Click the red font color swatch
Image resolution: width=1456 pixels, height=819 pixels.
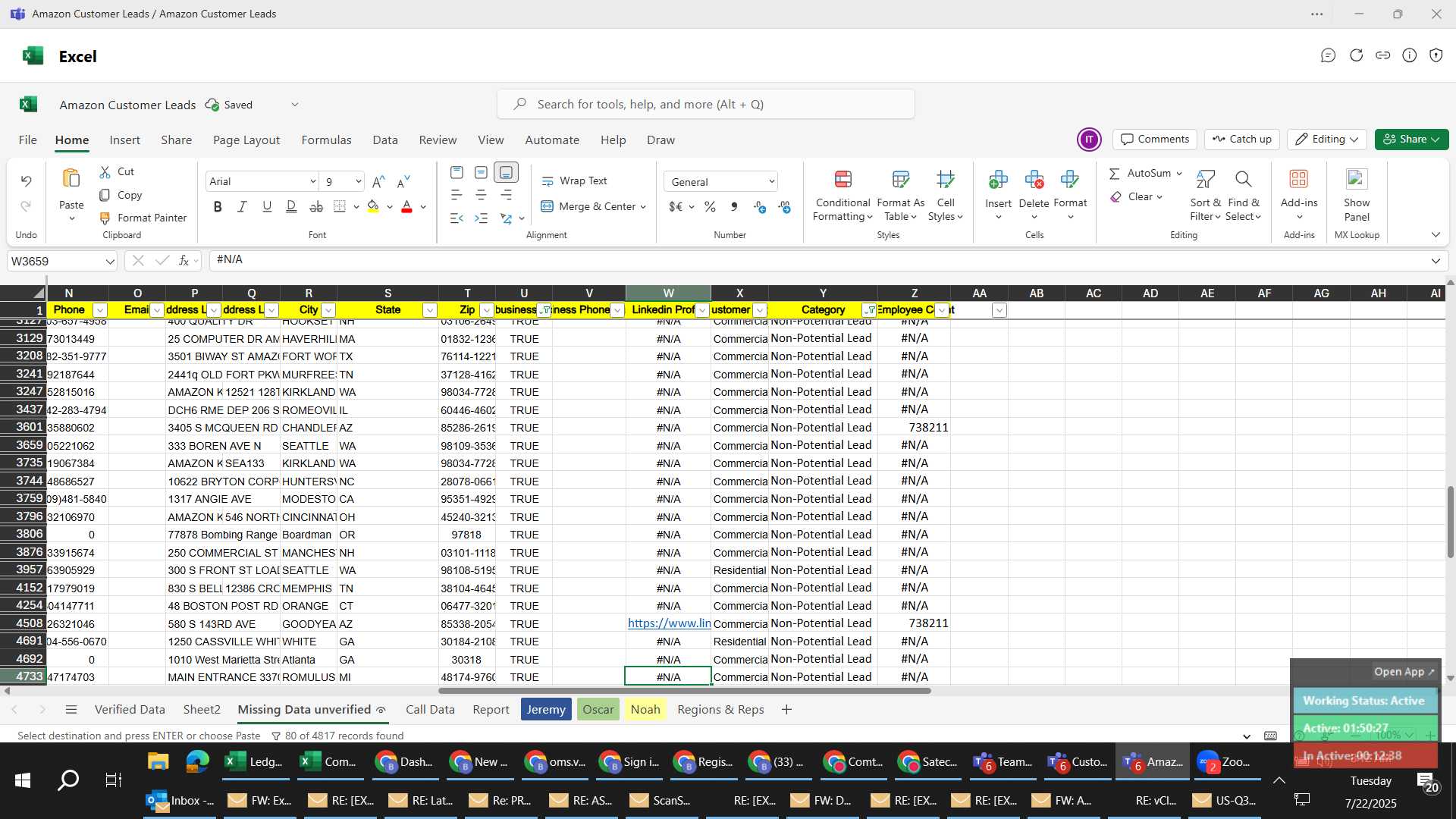pyautogui.click(x=406, y=206)
